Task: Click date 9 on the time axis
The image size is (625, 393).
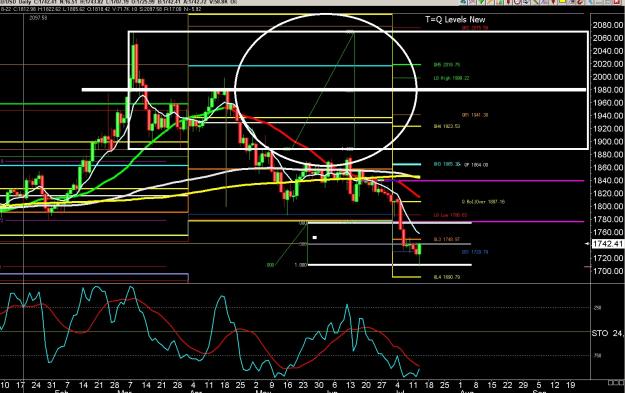Action: click(x=272, y=385)
